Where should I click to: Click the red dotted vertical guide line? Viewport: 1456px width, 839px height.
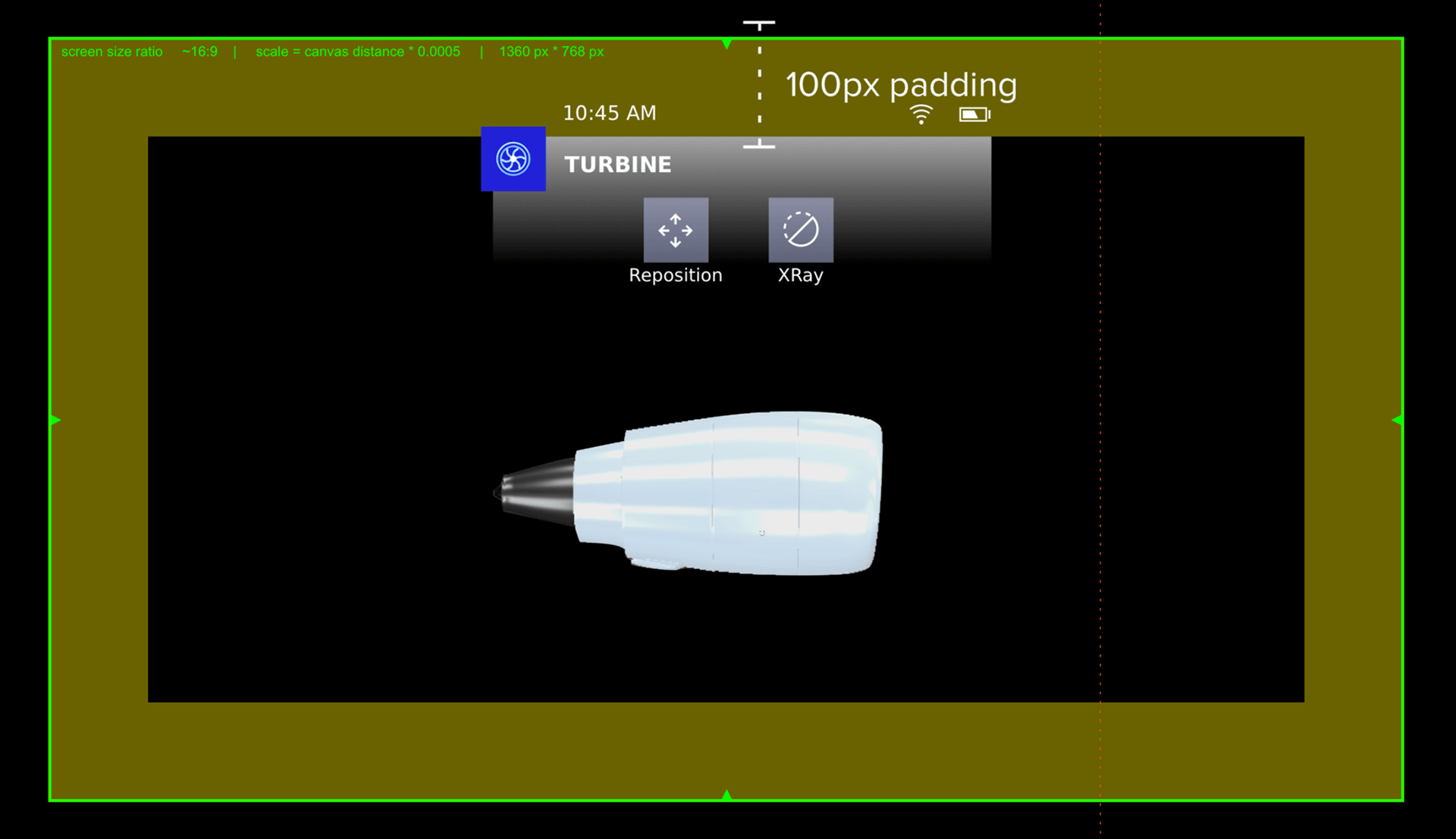point(1100,419)
